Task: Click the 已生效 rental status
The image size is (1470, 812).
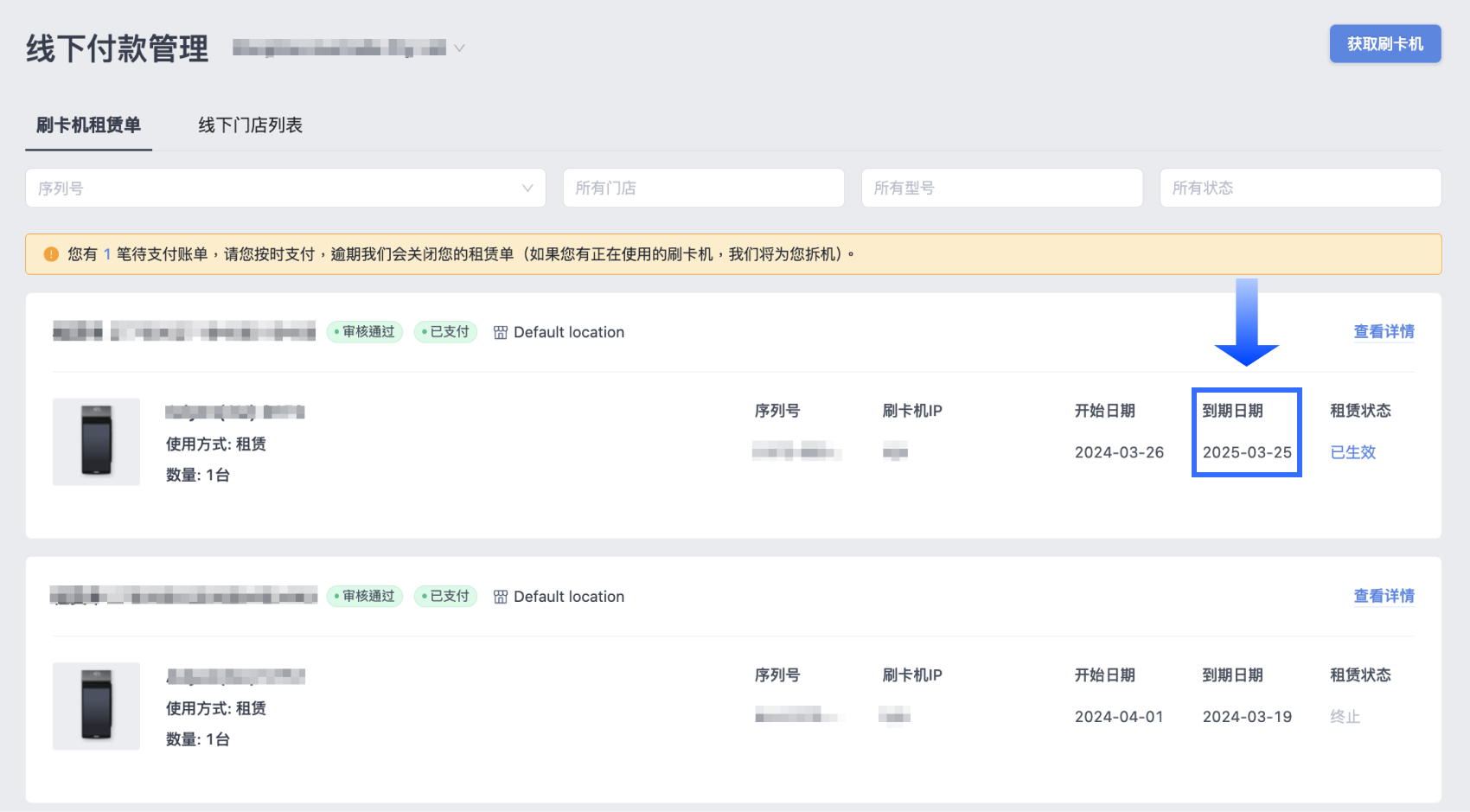Action: point(1352,452)
